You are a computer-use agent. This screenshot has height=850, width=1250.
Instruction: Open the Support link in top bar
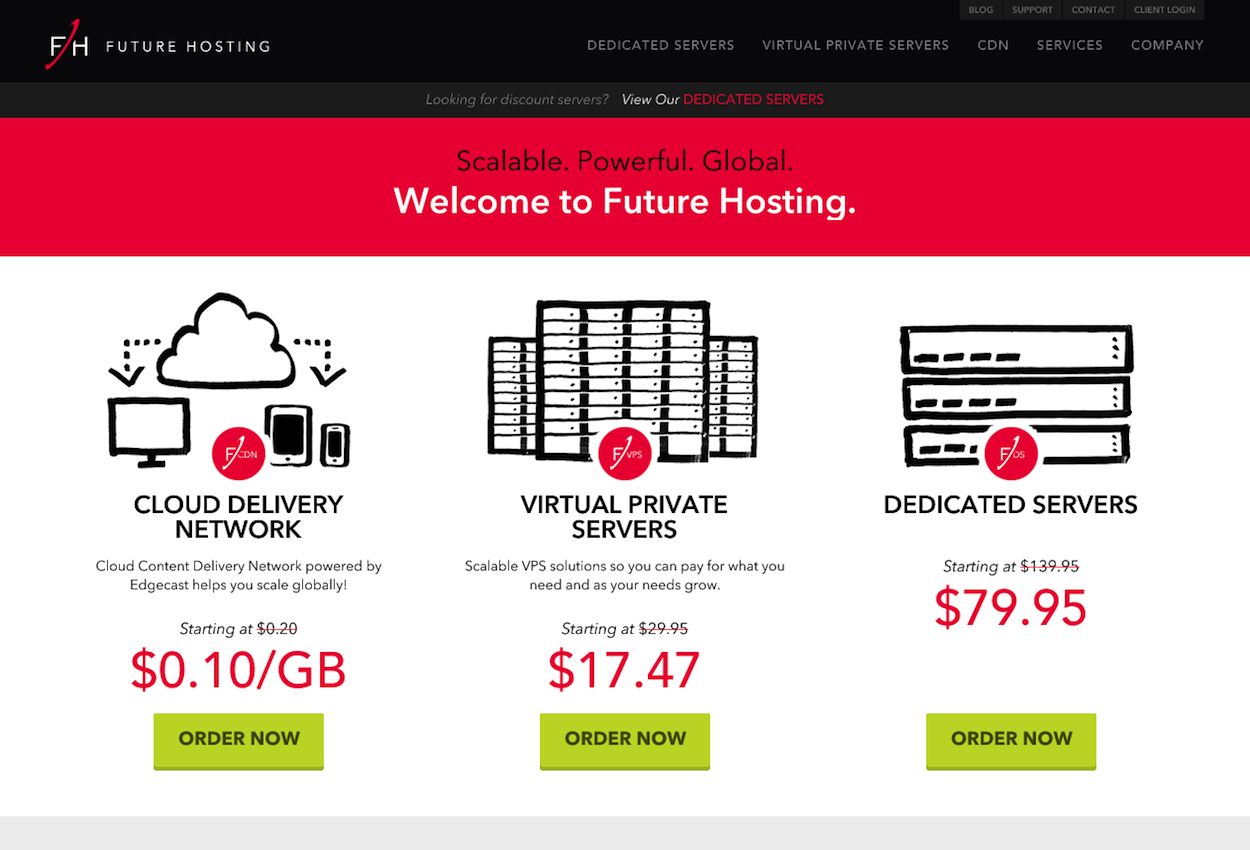(x=1032, y=10)
